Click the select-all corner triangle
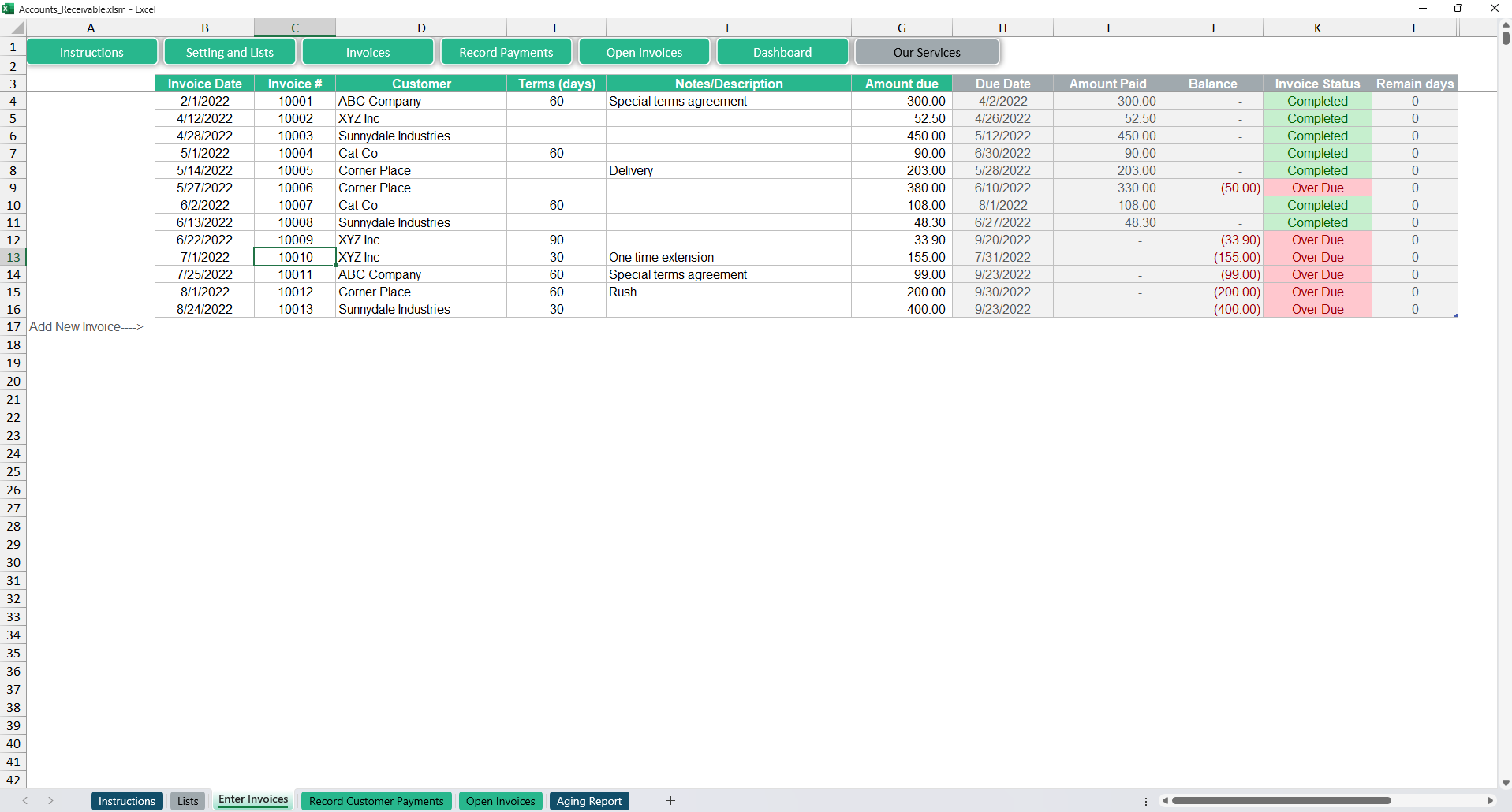The height and width of the screenshot is (812, 1512). 13,28
